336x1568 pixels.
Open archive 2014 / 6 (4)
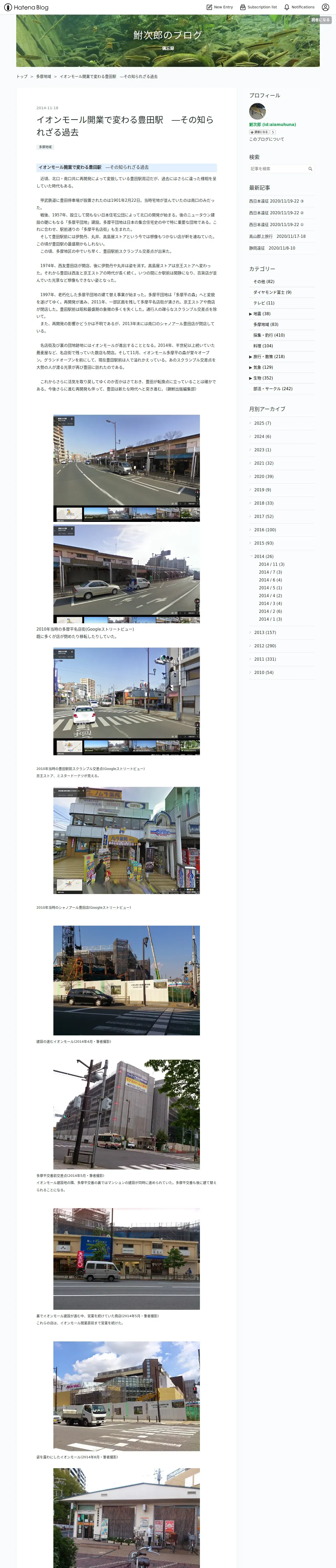pyautogui.click(x=270, y=580)
